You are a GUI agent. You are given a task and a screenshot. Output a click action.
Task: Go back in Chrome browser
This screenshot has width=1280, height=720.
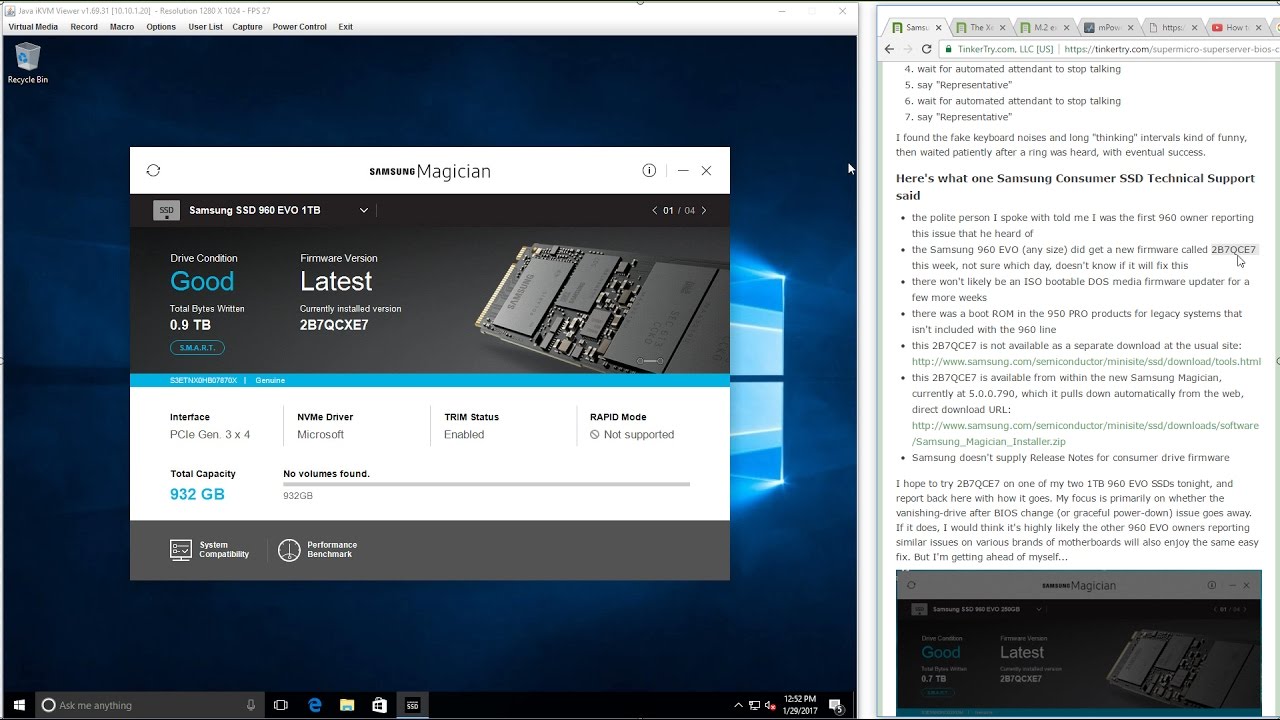(x=890, y=48)
